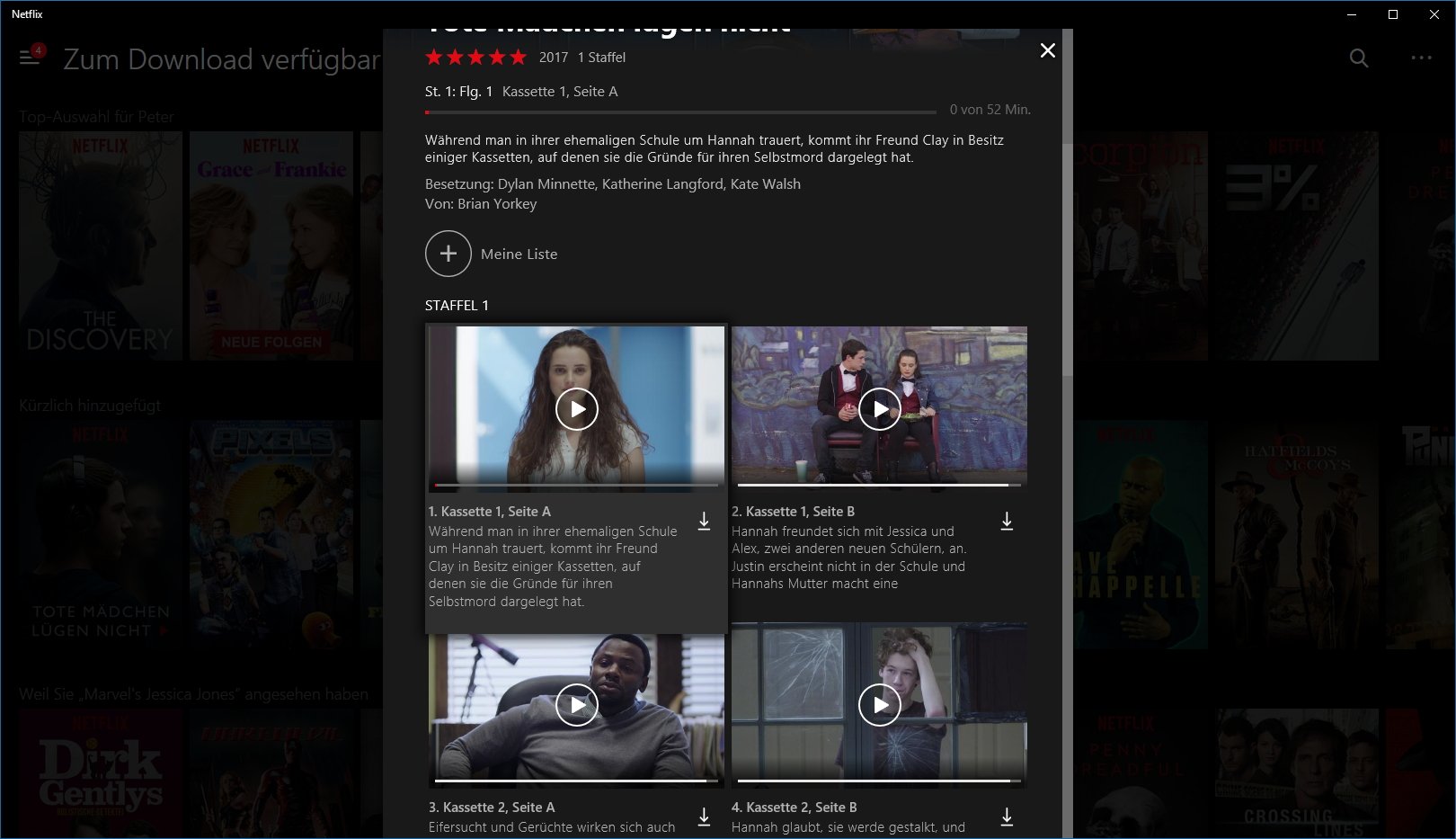The image size is (1456, 839).
Task: Open the 3% series poster
Action: pyautogui.click(x=1297, y=245)
